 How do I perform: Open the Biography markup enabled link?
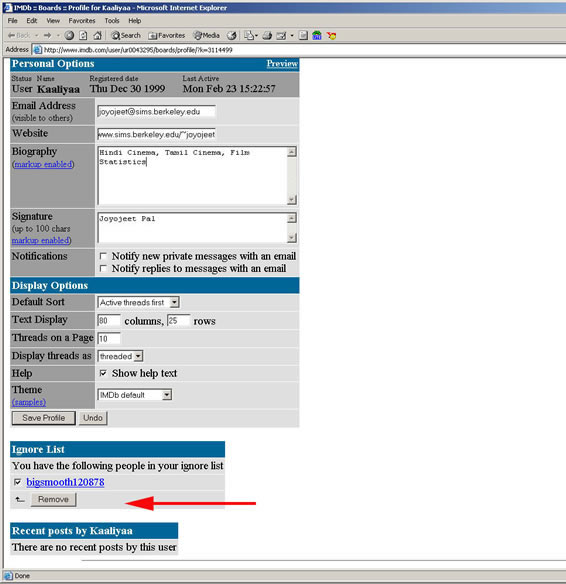click(x=43, y=164)
